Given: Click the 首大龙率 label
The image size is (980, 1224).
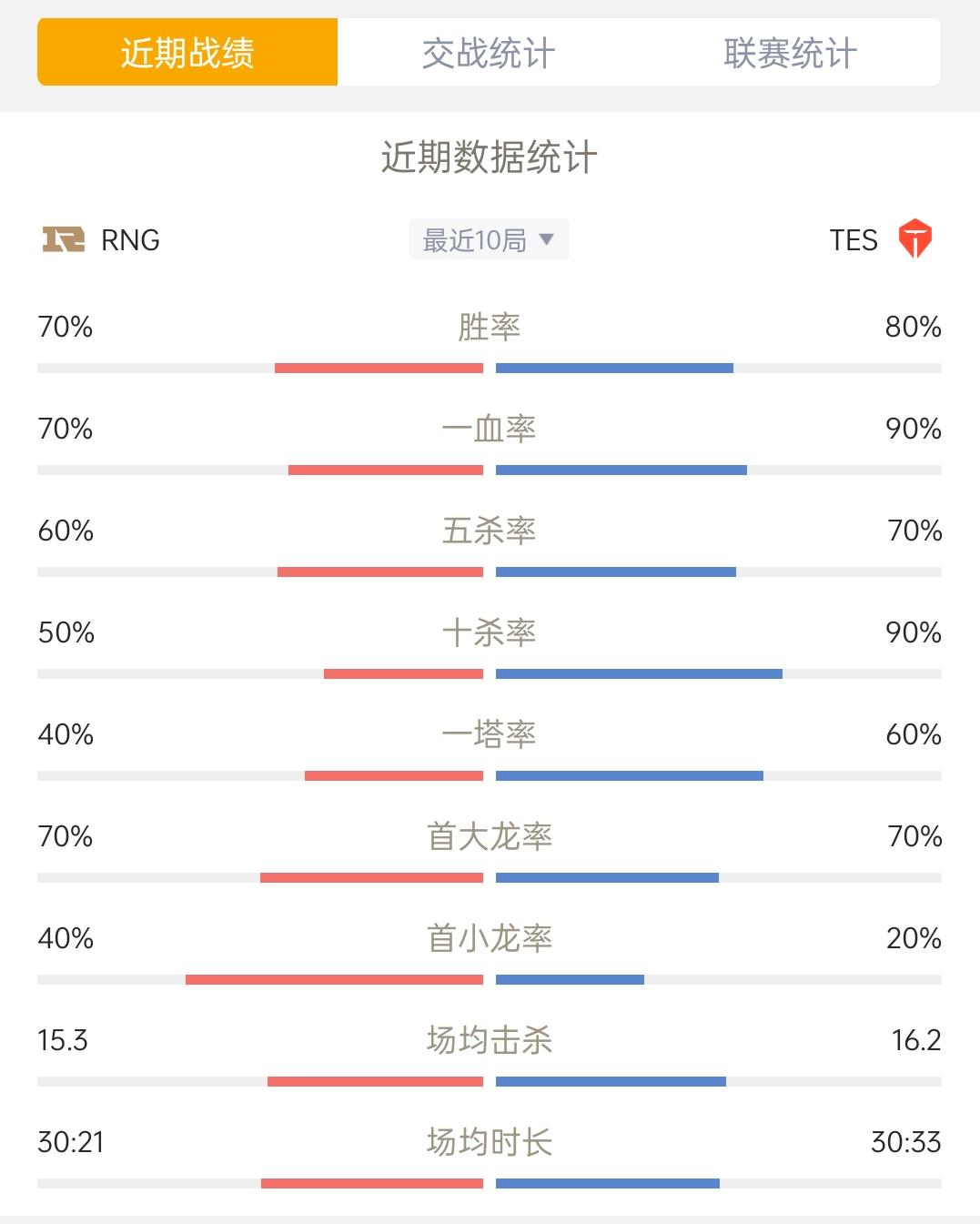Looking at the screenshot, I should click(x=489, y=836).
